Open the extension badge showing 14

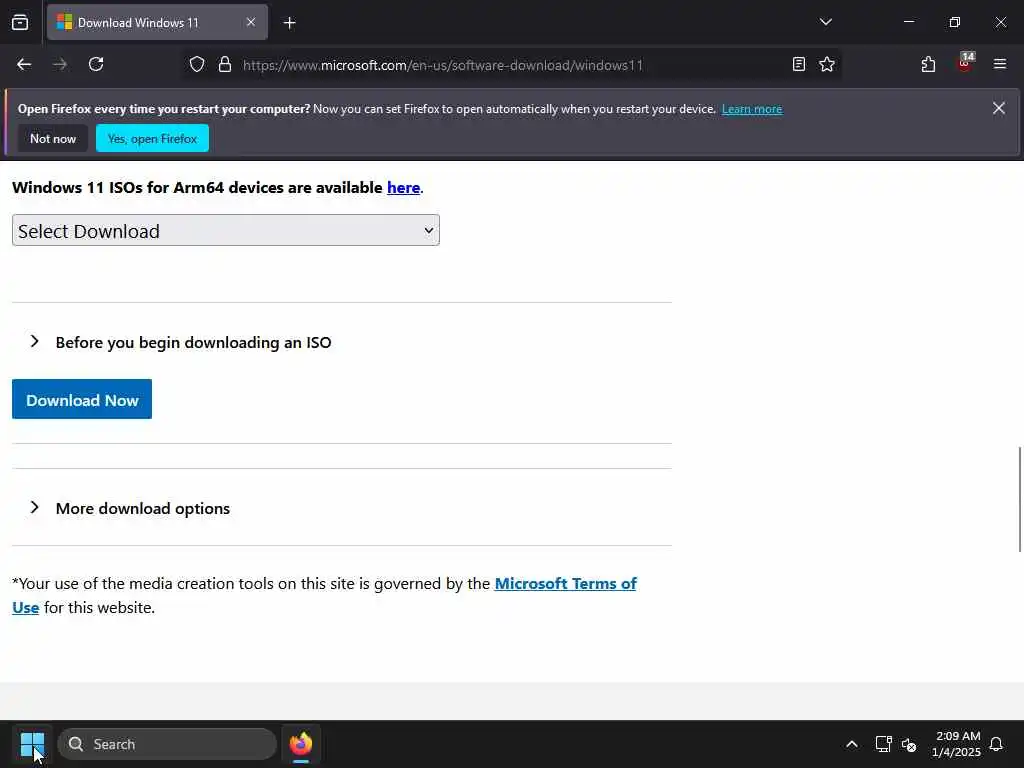pyautogui.click(x=965, y=63)
